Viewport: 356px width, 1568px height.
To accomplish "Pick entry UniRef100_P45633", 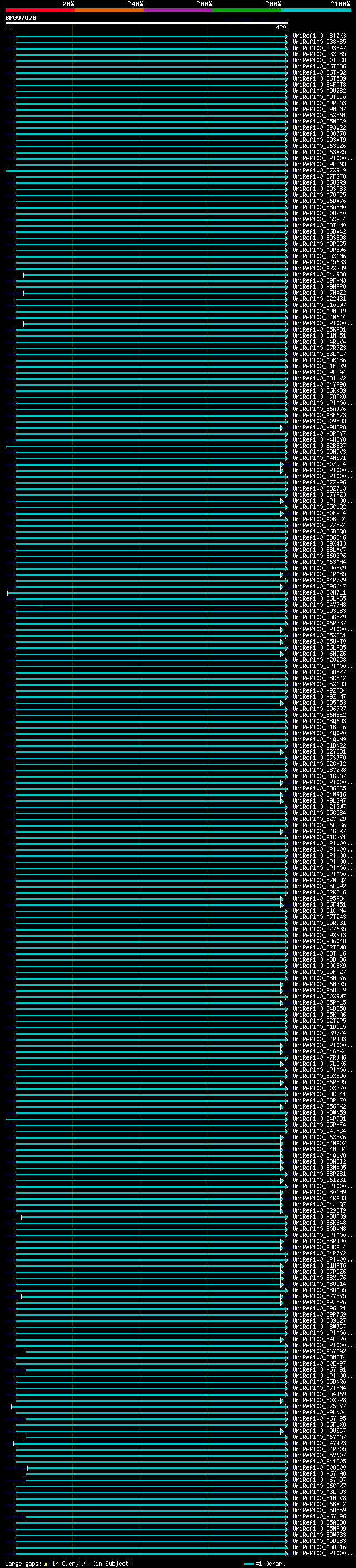I will click(319, 262).
